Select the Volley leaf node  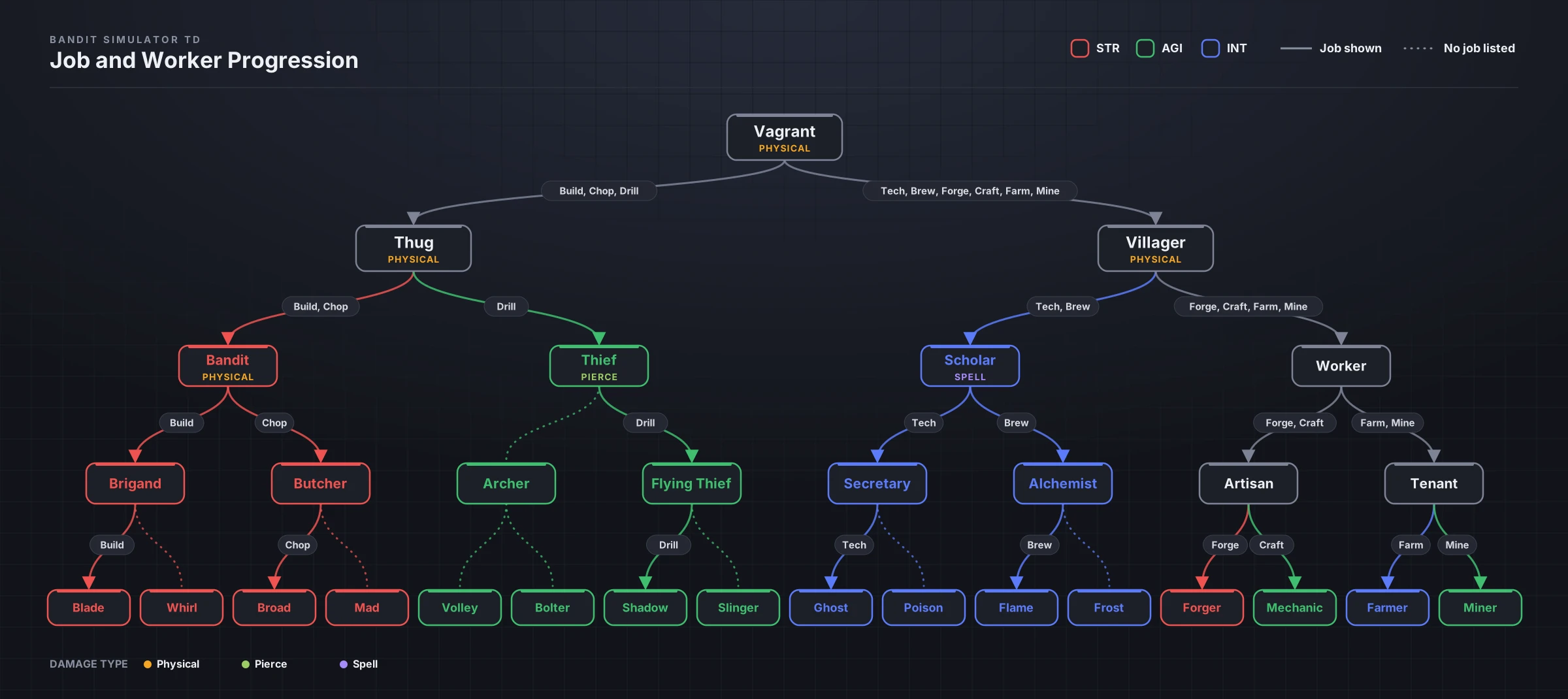(460, 608)
